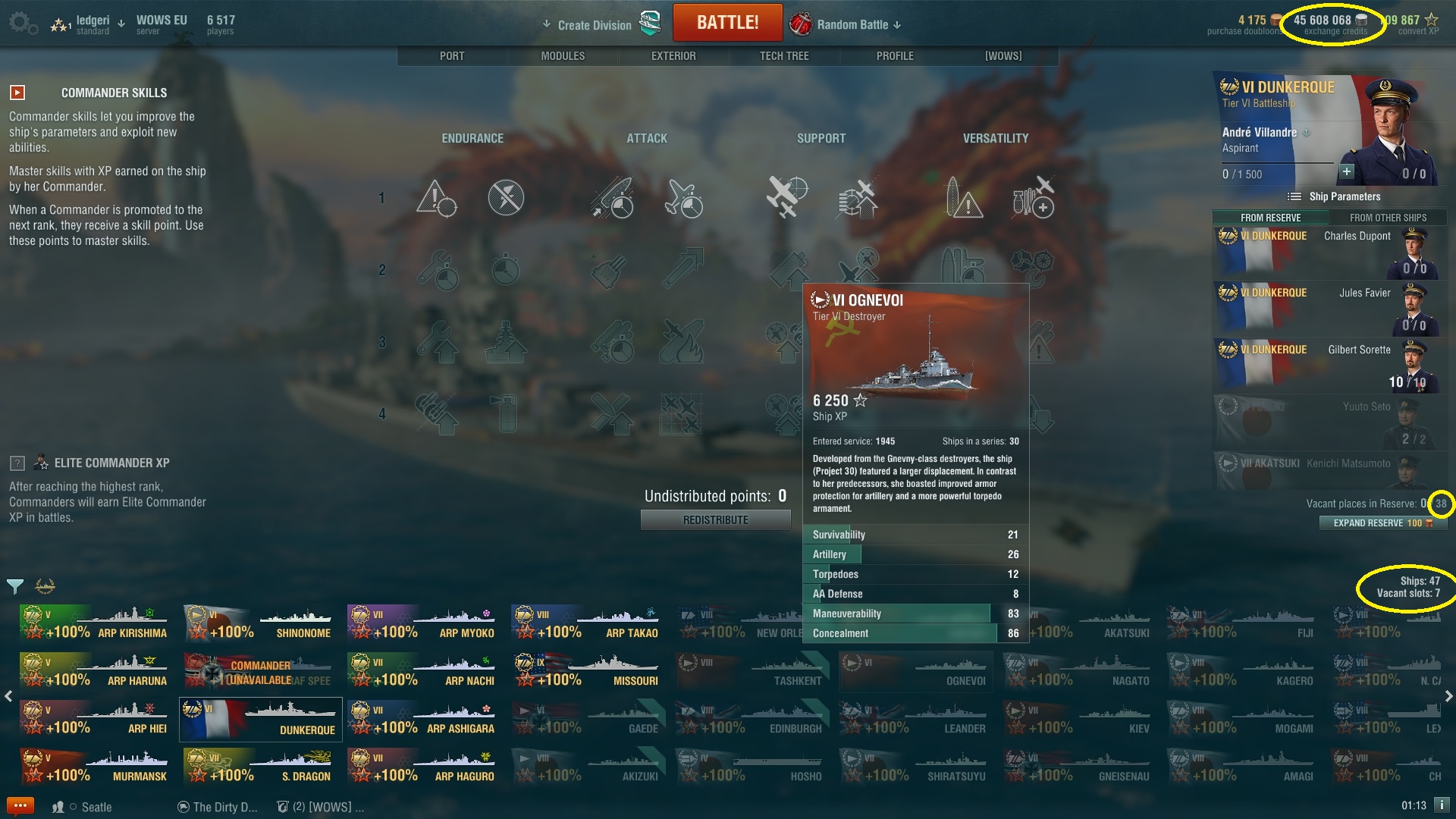Viewport: 1456px width, 819px height.
Task: Click the plus icon on André Villandre's card
Action: point(1347,171)
